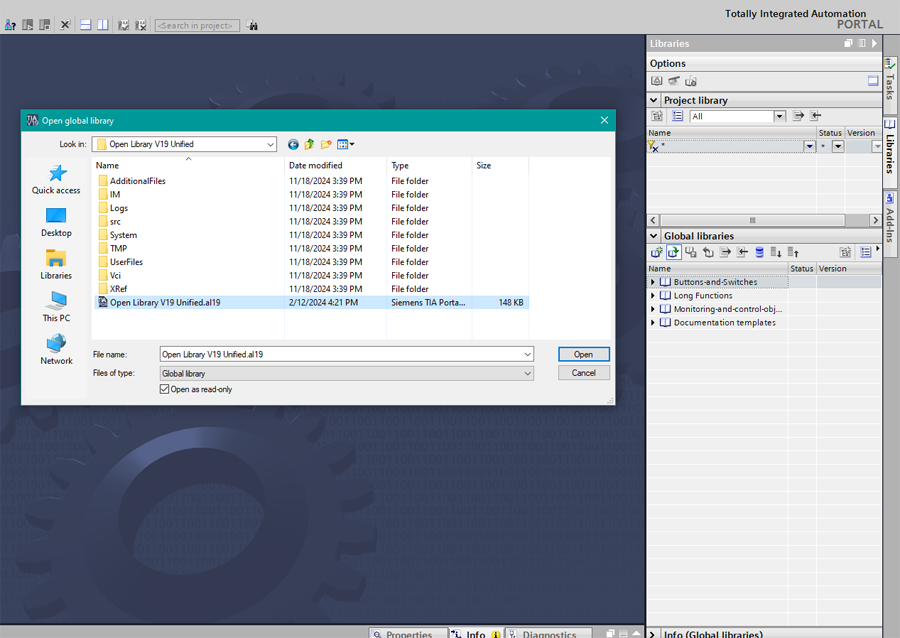The image size is (900, 638).
Task: Expand the Buttons-and-Switches library
Action: coord(653,282)
